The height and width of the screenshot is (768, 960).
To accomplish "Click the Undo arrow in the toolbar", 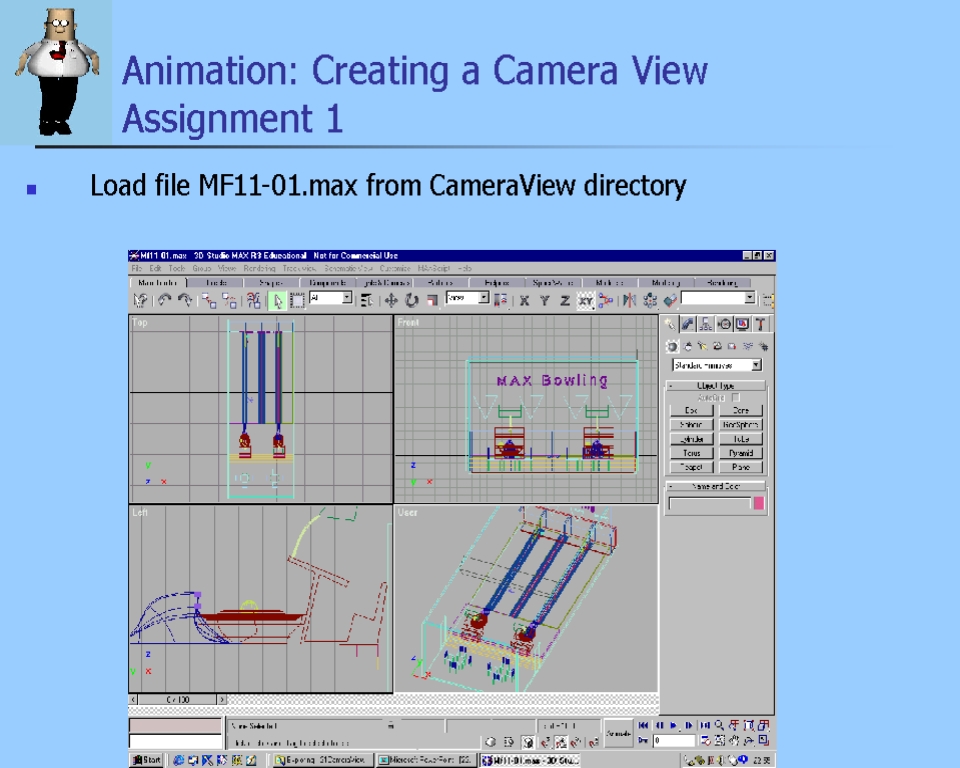I will tap(165, 300).
